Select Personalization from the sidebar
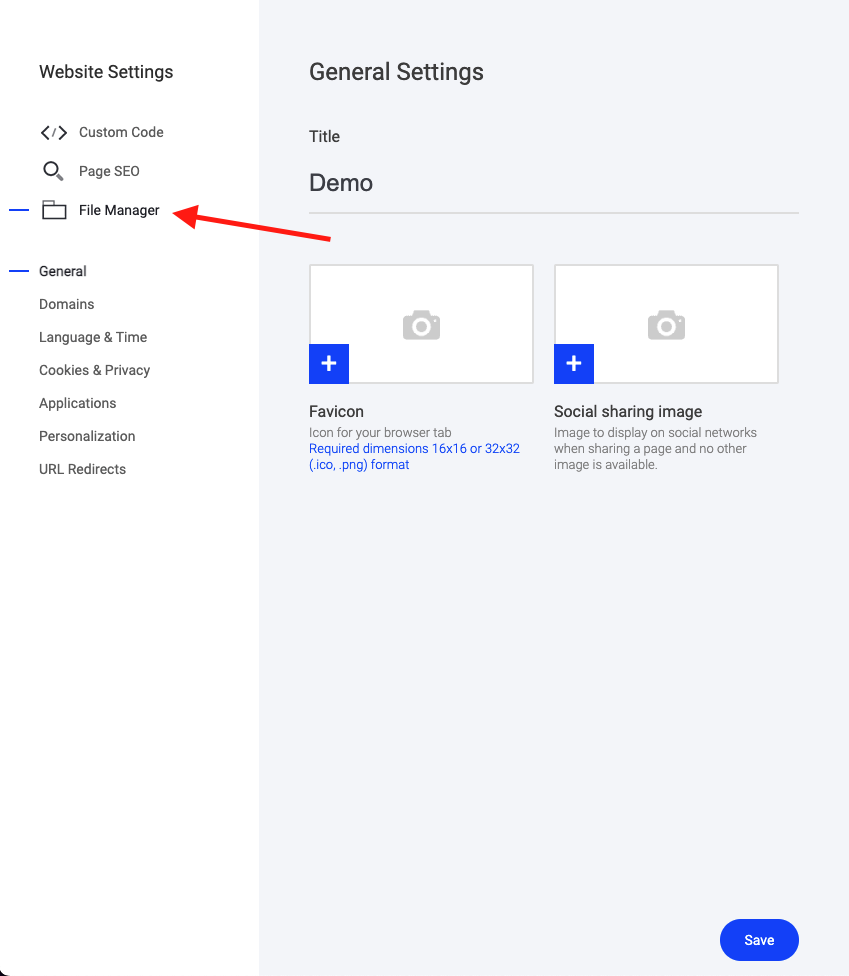The image size is (849, 976). pos(87,436)
